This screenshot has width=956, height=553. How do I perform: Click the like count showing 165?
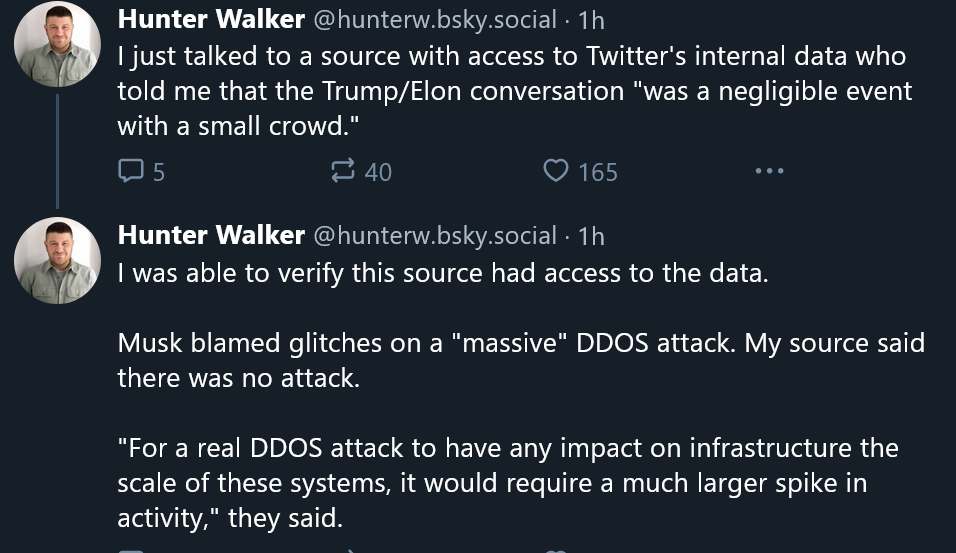598,172
